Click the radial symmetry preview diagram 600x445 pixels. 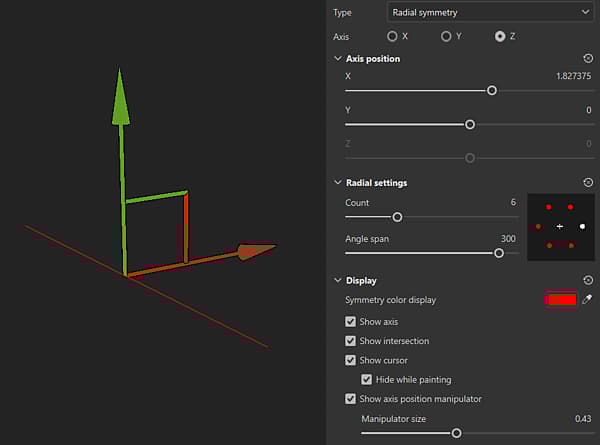coord(561,227)
